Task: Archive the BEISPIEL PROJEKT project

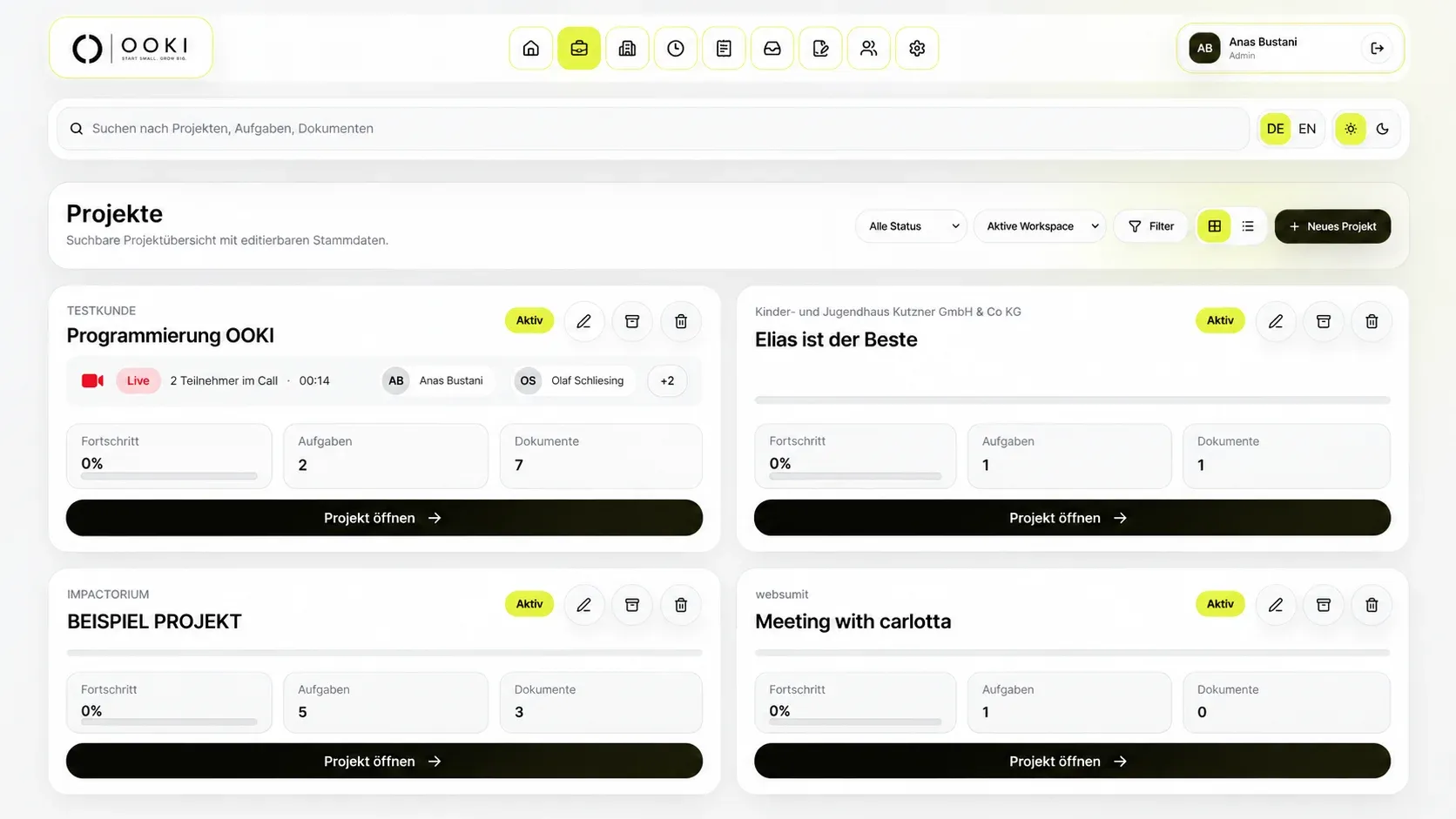Action: (x=632, y=605)
